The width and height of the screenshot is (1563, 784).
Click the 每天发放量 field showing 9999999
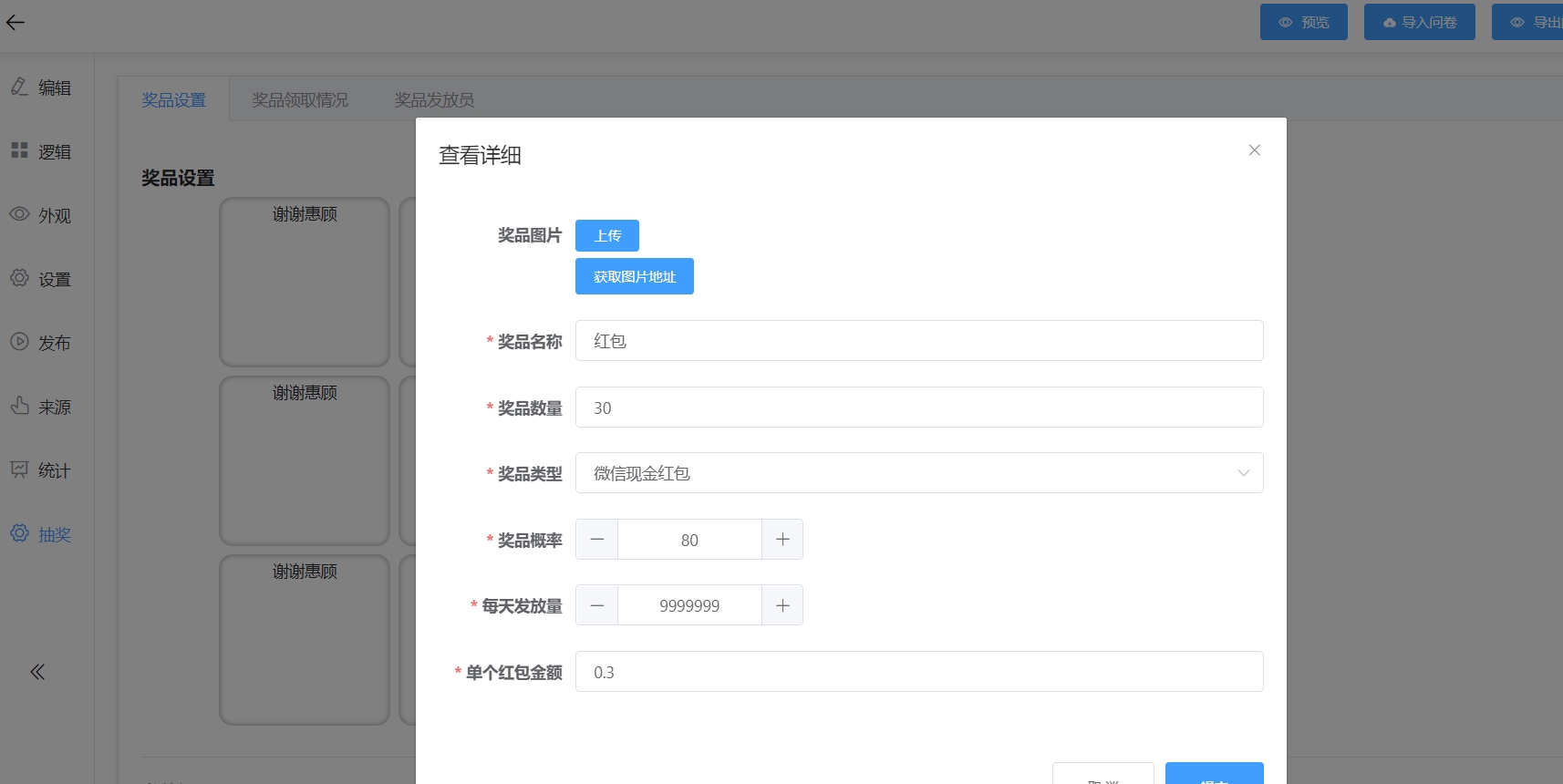click(689, 605)
